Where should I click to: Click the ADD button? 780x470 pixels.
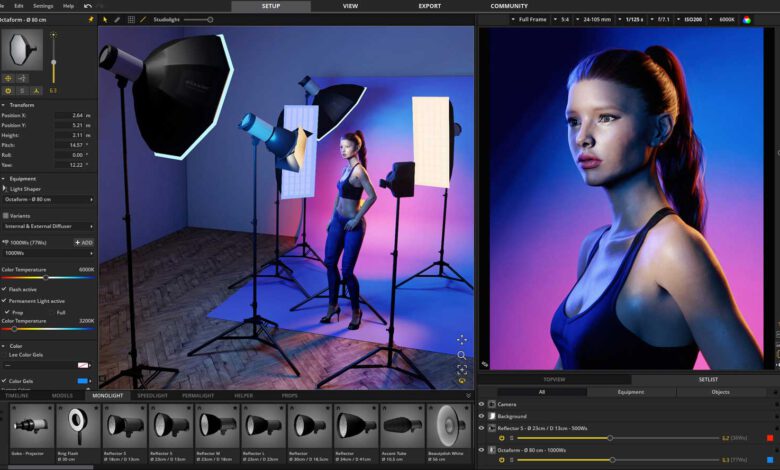tap(84, 242)
